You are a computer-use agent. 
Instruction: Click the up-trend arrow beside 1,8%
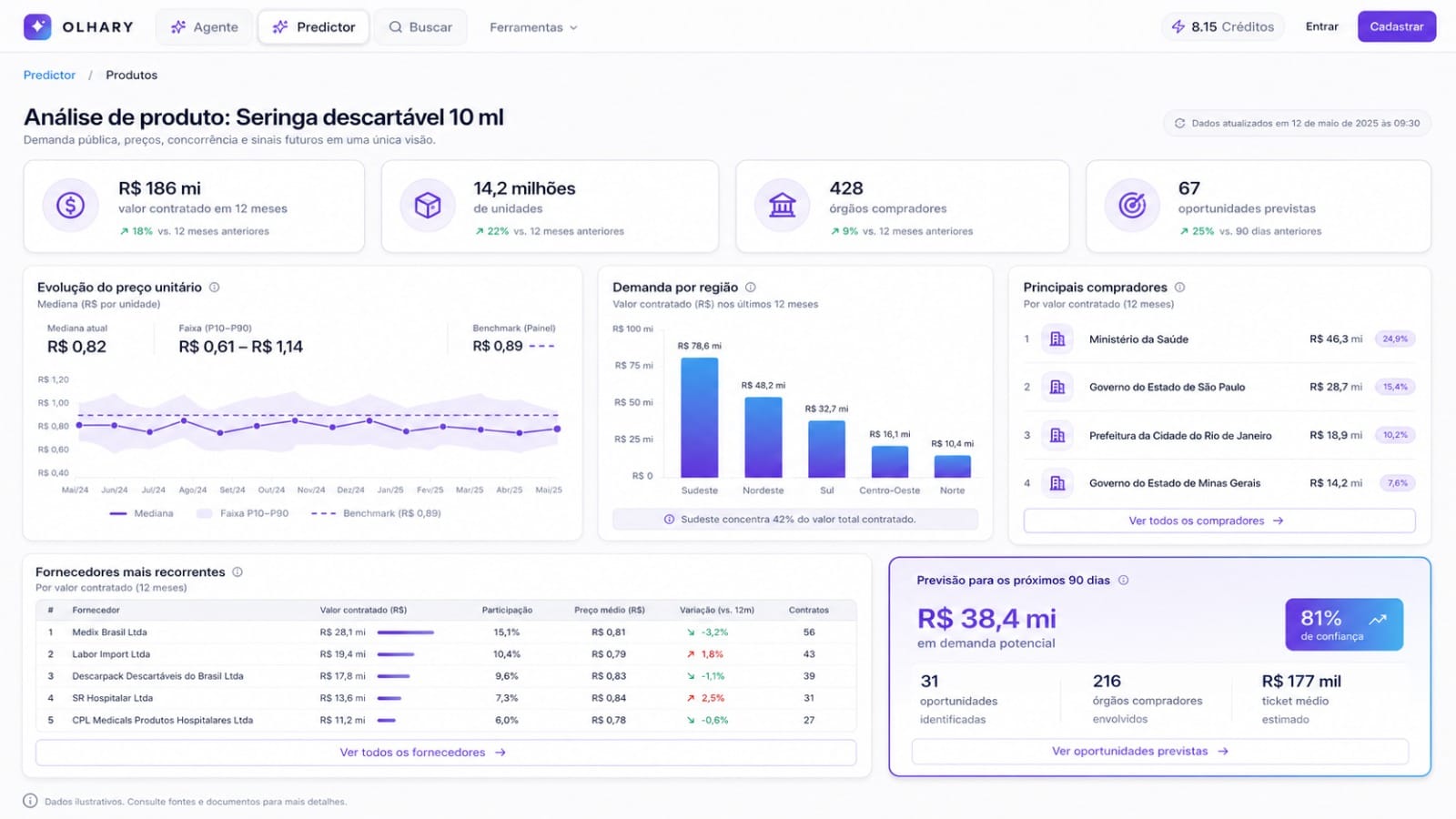pos(691,654)
